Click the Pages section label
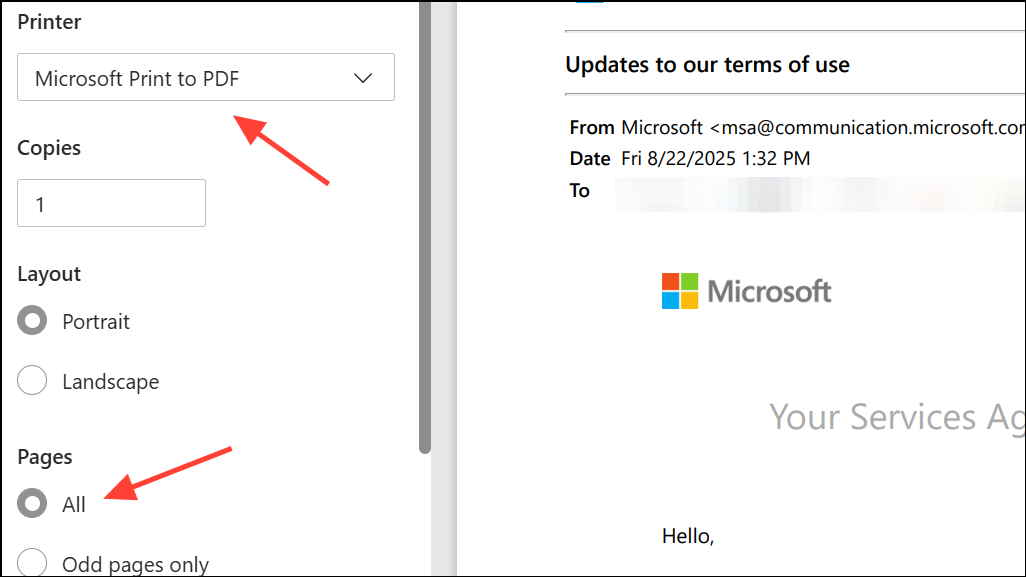Image resolution: width=1026 pixels, height=577 pixels. (45, 456)
